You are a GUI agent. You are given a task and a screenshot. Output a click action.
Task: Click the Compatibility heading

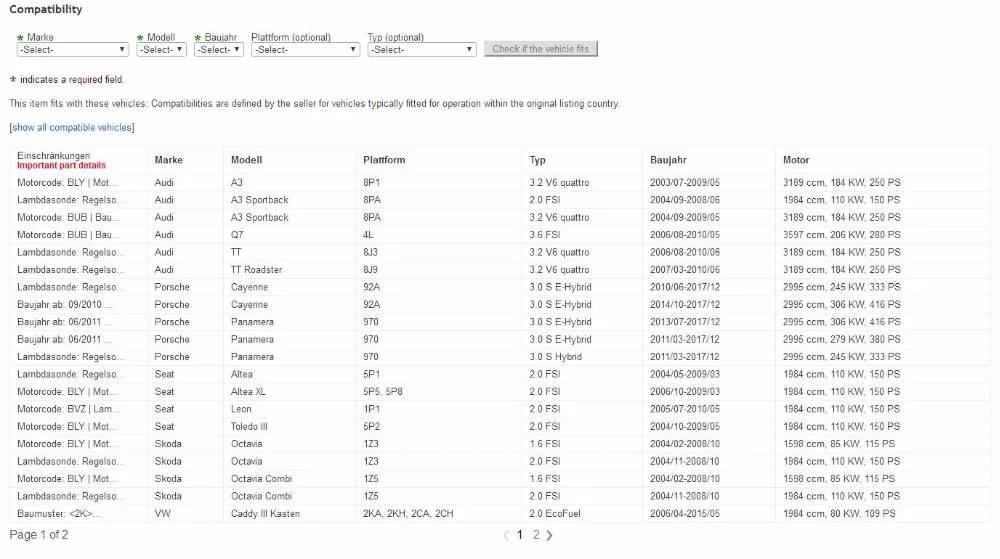tap(46, 9)
